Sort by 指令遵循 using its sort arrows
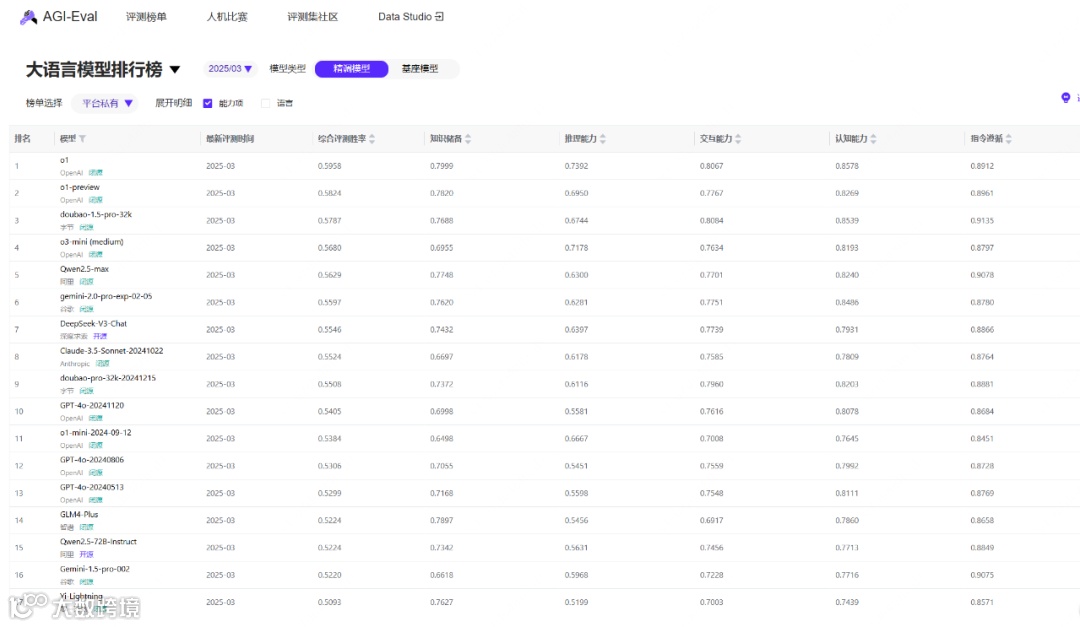The width and height of the screenshot is (1080, 627). click(1008, 139)
